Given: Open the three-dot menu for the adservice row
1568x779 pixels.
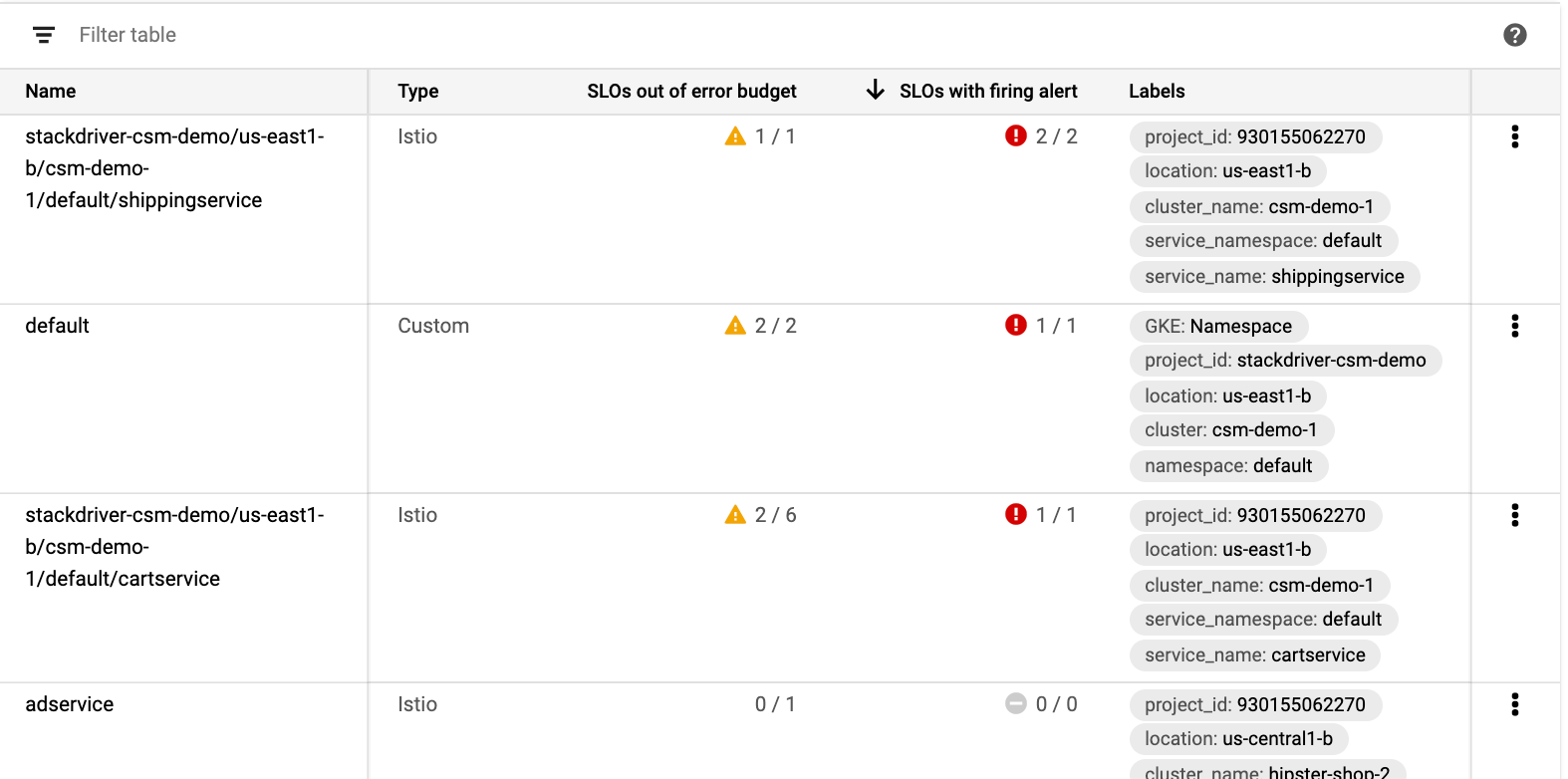Looking at the screenshot, I should tap(1515, 704).
